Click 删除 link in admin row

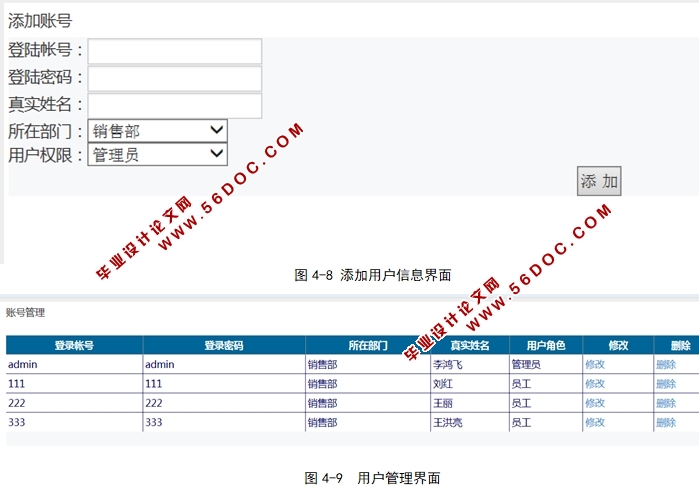pyautogui.click(x=666, y=365)
